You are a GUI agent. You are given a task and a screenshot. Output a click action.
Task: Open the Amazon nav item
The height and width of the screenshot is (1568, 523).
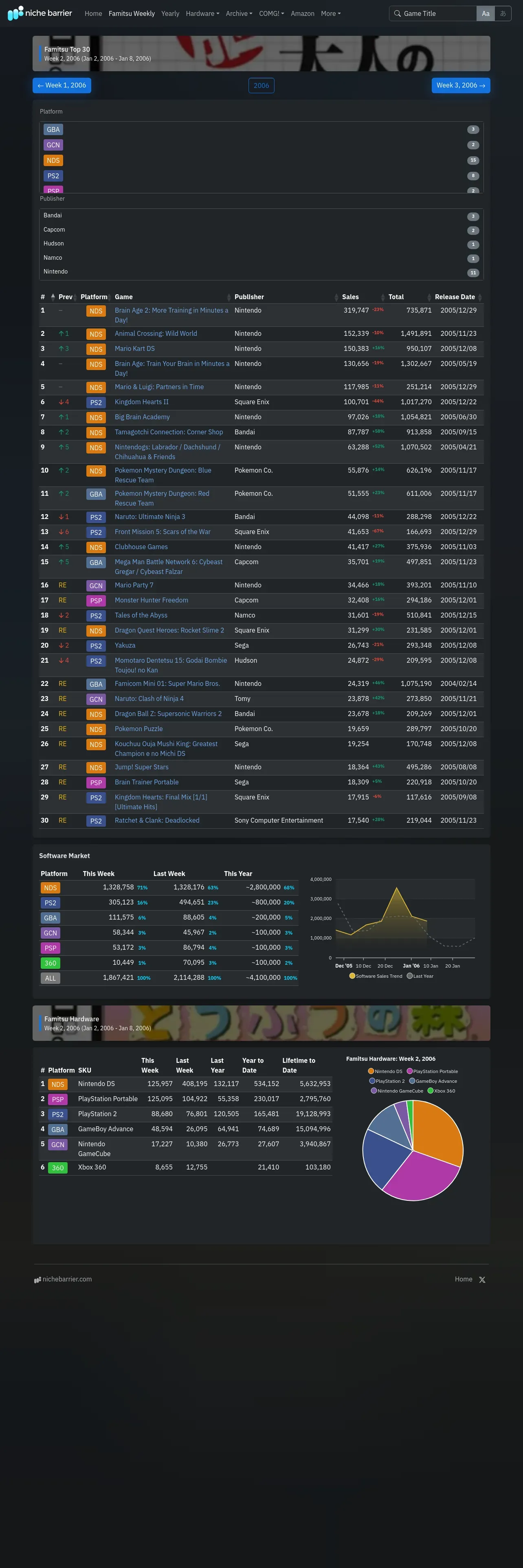point(303,13)
